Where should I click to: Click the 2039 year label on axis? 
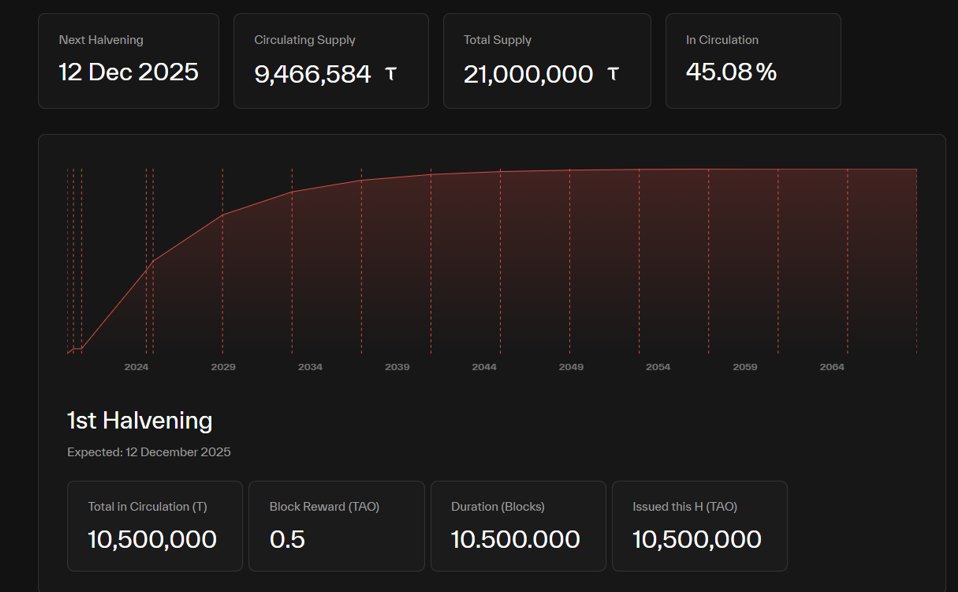tap(397, 367)
